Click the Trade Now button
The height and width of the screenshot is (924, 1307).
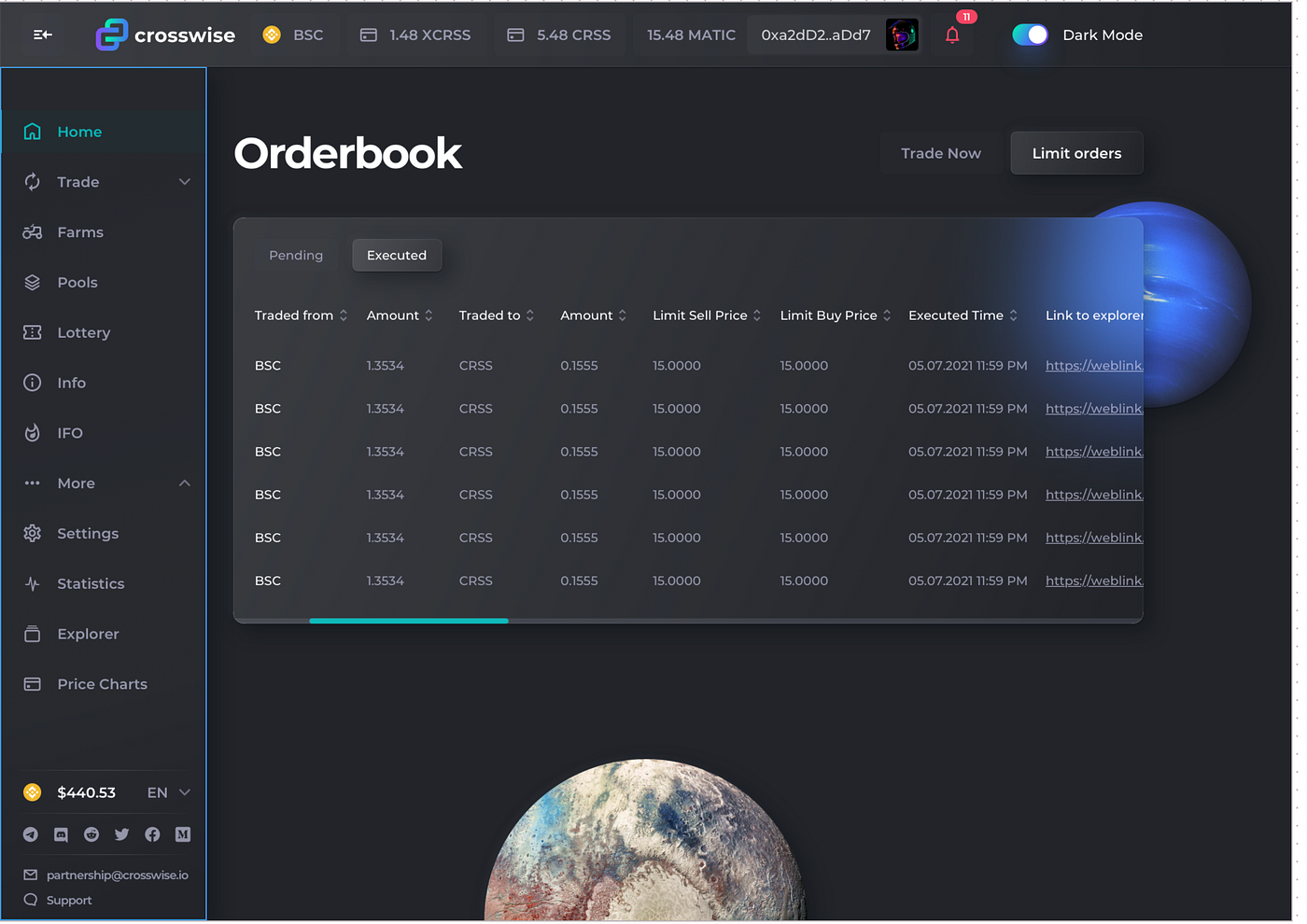[x=941, y=153]
